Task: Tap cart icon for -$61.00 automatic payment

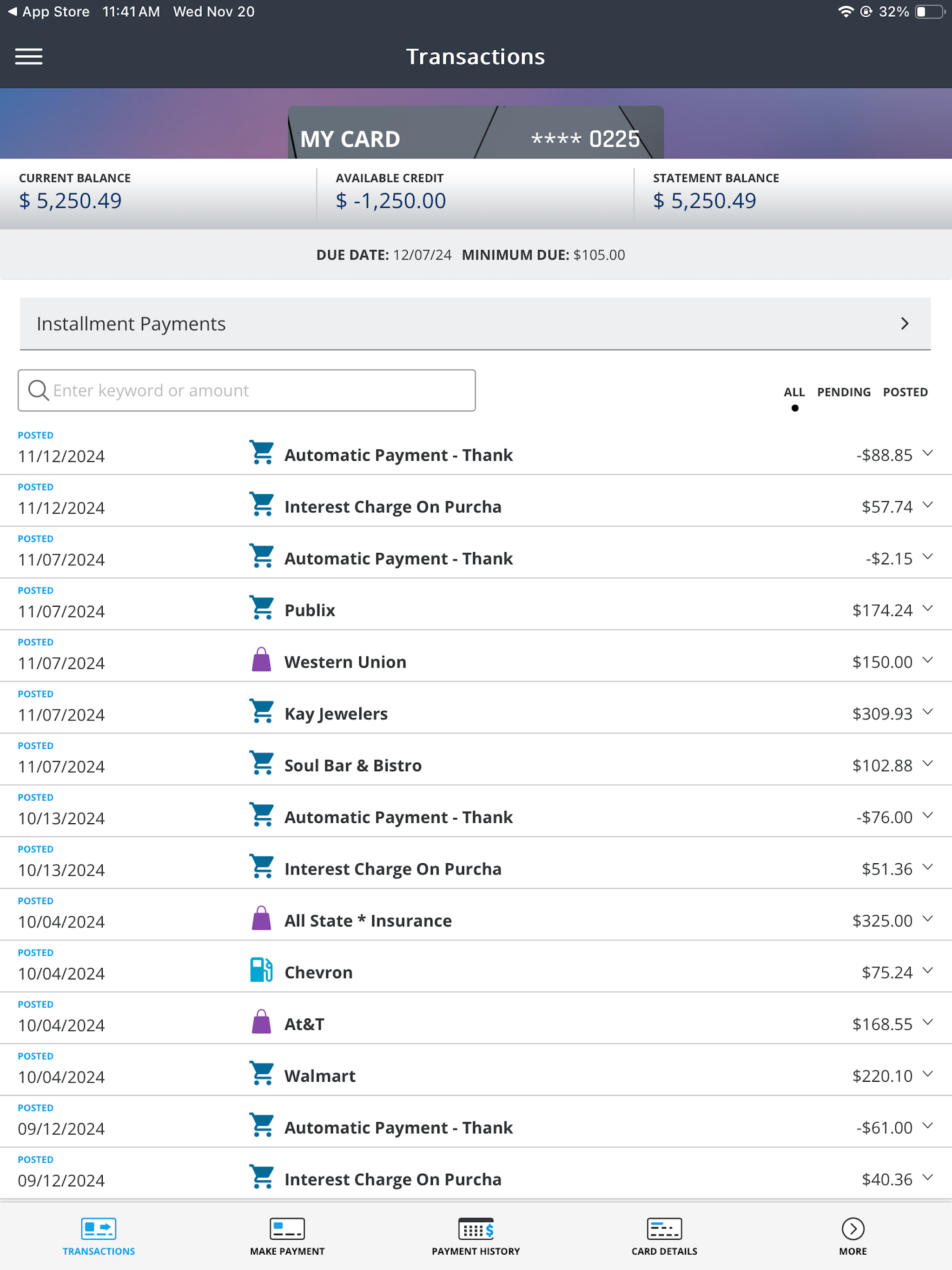Action: tap(262, 1125)
